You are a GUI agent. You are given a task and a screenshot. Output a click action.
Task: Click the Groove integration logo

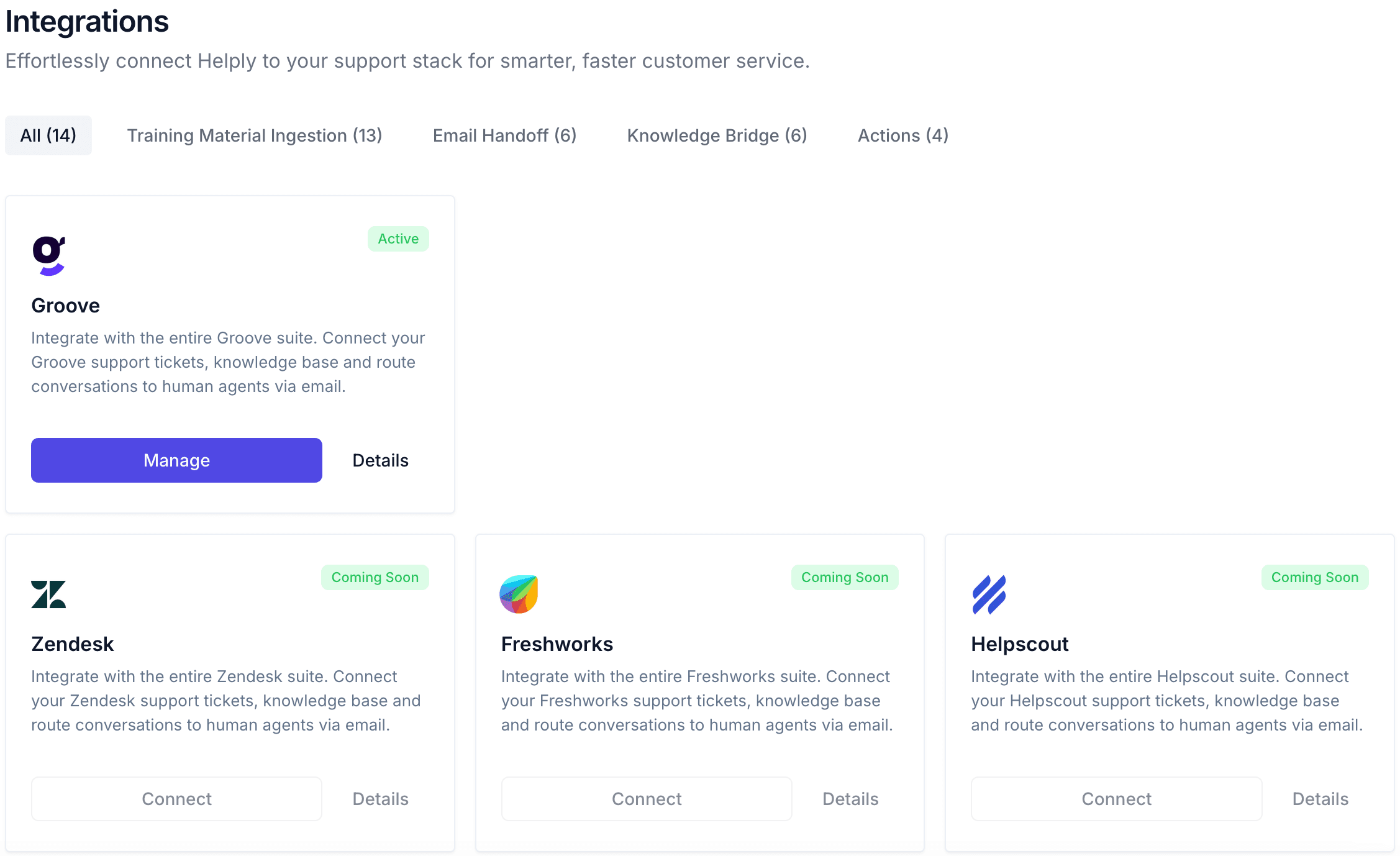click(x=49, y=256)
